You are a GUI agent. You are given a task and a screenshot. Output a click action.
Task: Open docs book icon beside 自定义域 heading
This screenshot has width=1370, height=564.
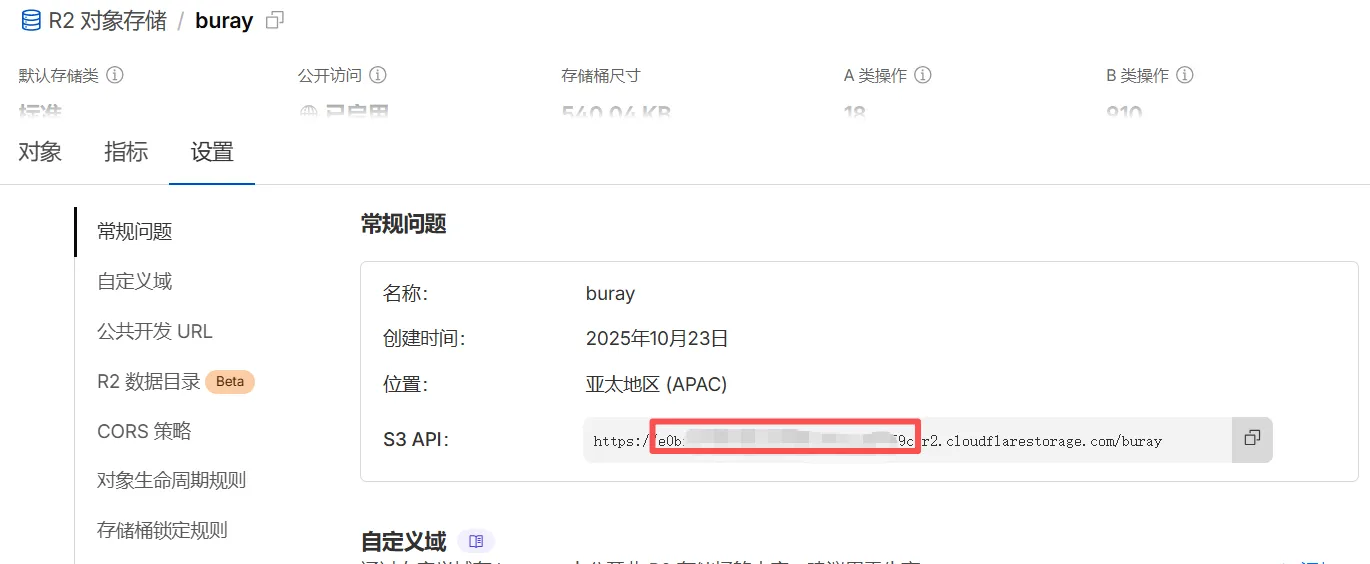[476, 541]
